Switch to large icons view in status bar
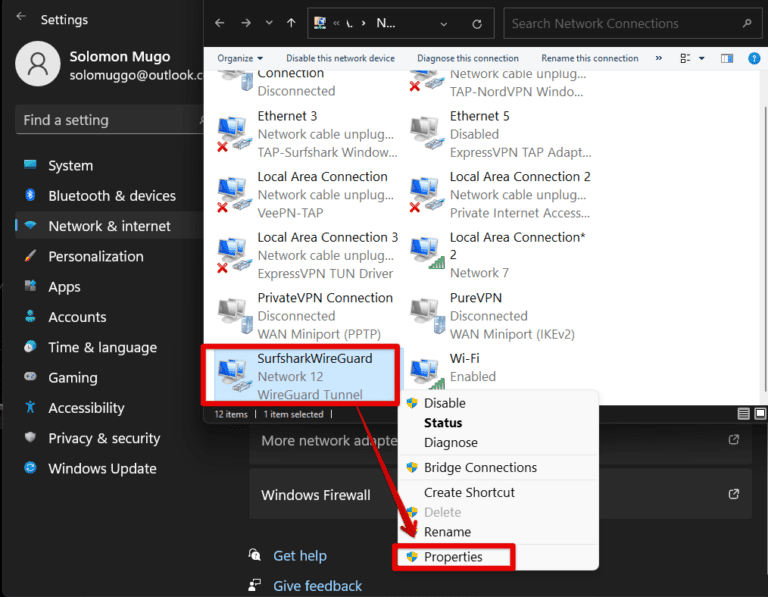Viewport: 768px width, 597px height. point(760,413)
